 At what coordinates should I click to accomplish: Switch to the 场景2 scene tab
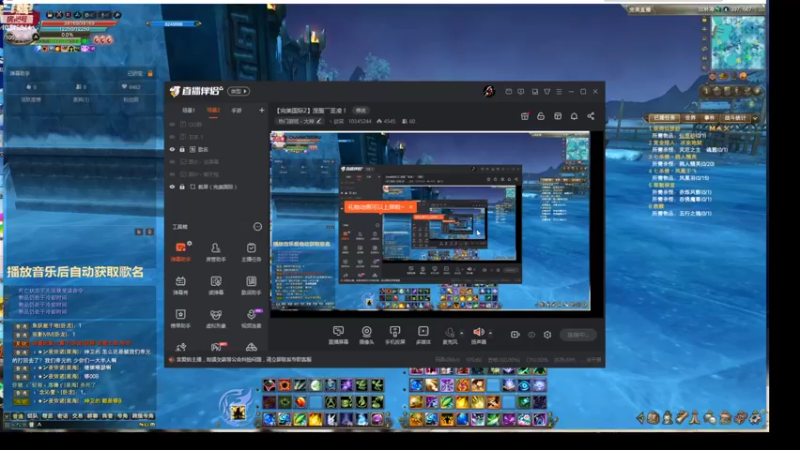213,110
